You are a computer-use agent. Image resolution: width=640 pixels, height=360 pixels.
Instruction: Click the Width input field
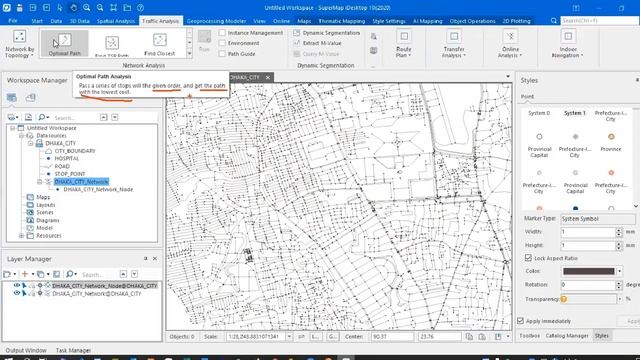pos(587,232)
